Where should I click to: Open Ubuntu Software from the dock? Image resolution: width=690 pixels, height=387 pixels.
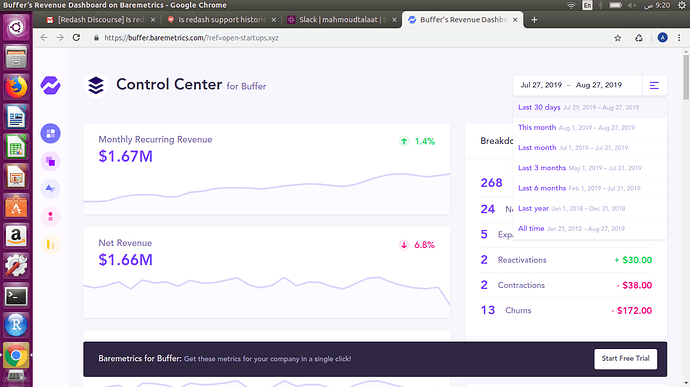coord(16,206)
